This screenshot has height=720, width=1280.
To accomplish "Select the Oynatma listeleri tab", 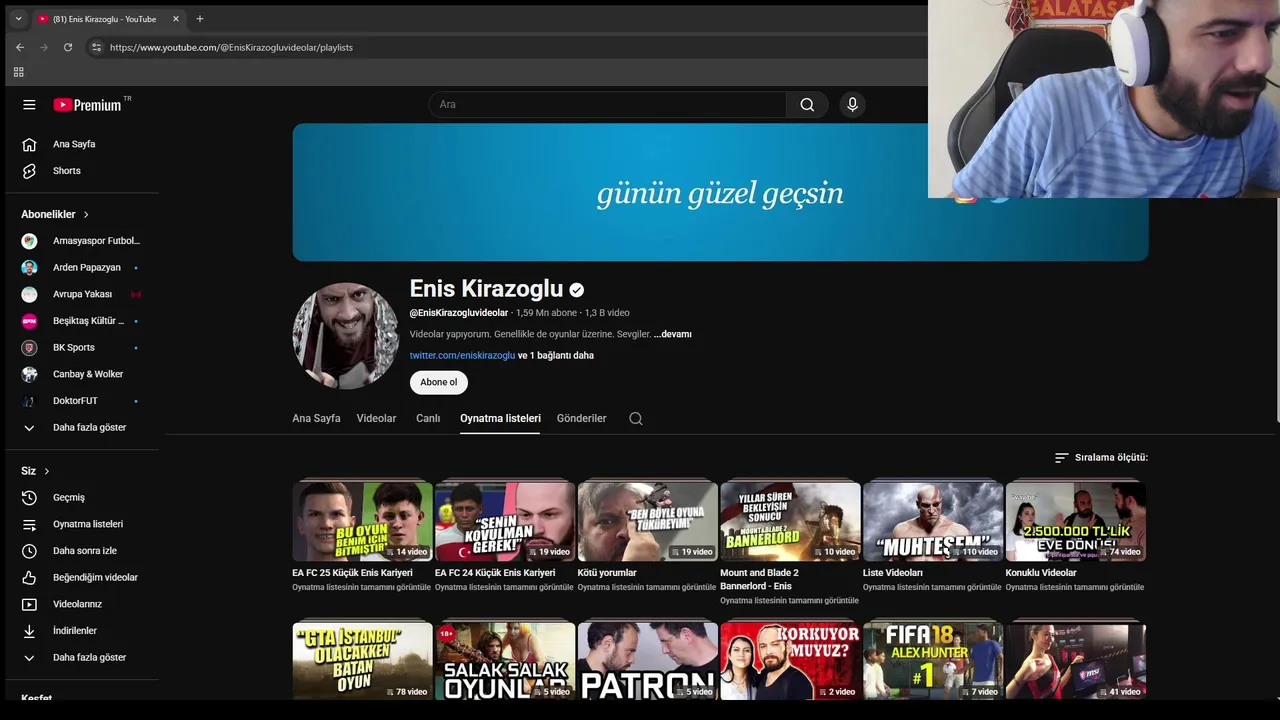I will tap(500, 418).
